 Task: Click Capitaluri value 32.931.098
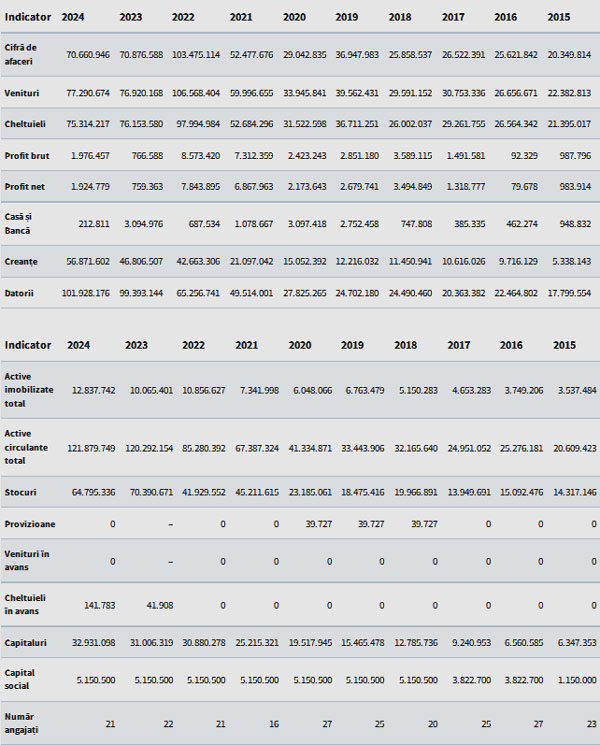coord(94,642)
